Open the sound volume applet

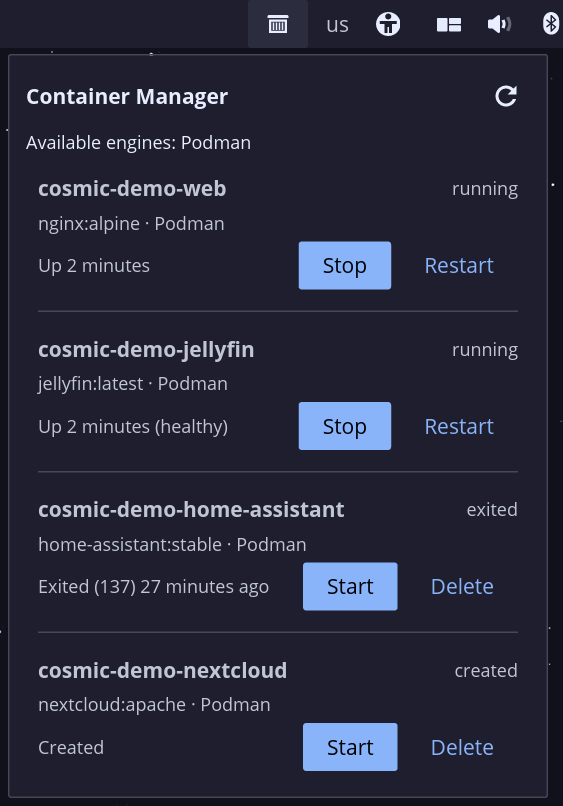click(x=499, y=24)
